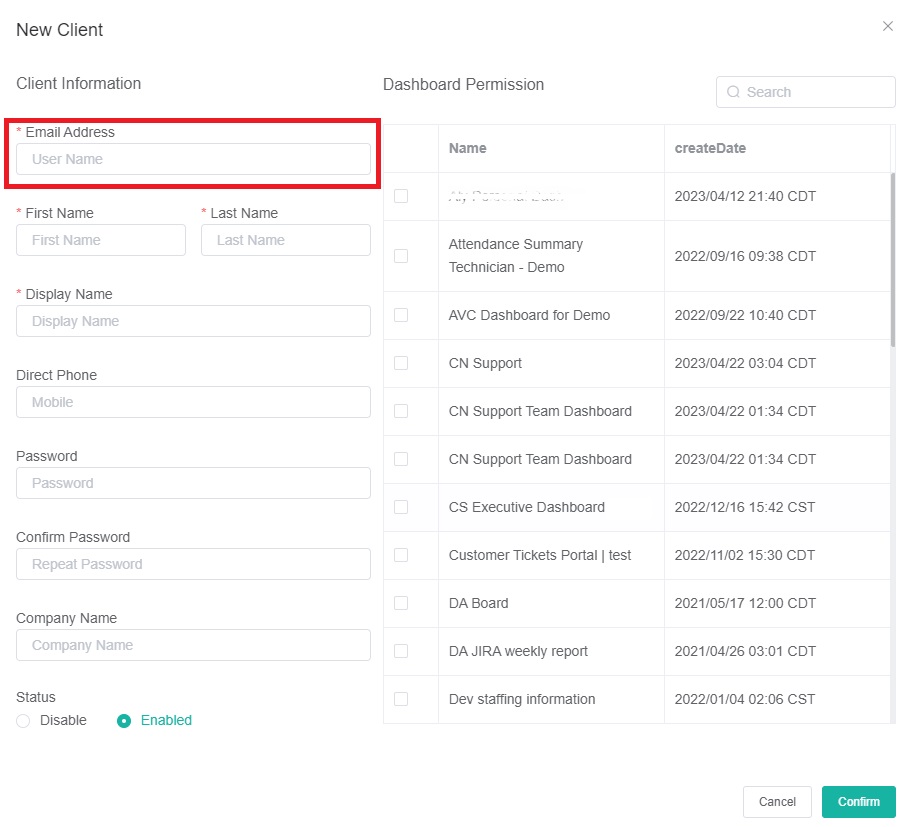Click the Password input field
This screenshot has width=912, height=827.
(x=193, y=483)
